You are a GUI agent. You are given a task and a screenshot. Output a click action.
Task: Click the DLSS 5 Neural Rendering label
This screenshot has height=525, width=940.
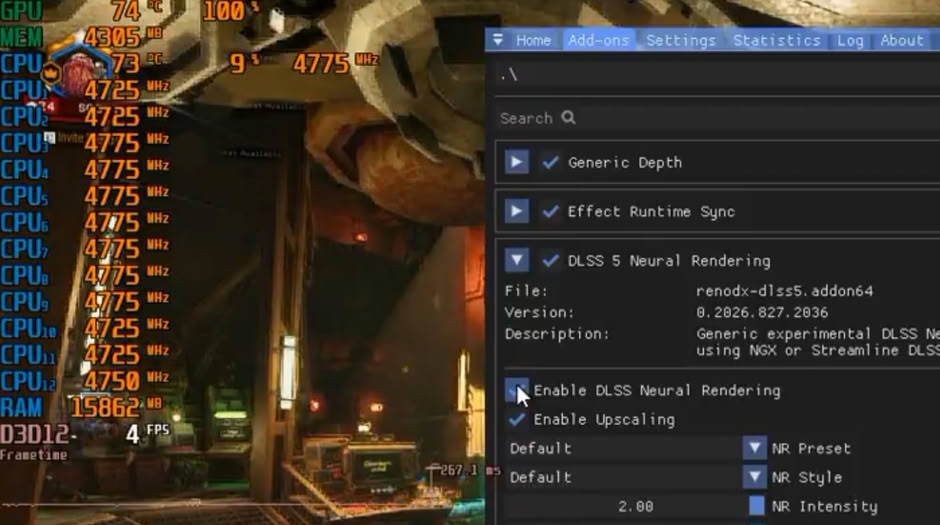click(x=669, y=261)
